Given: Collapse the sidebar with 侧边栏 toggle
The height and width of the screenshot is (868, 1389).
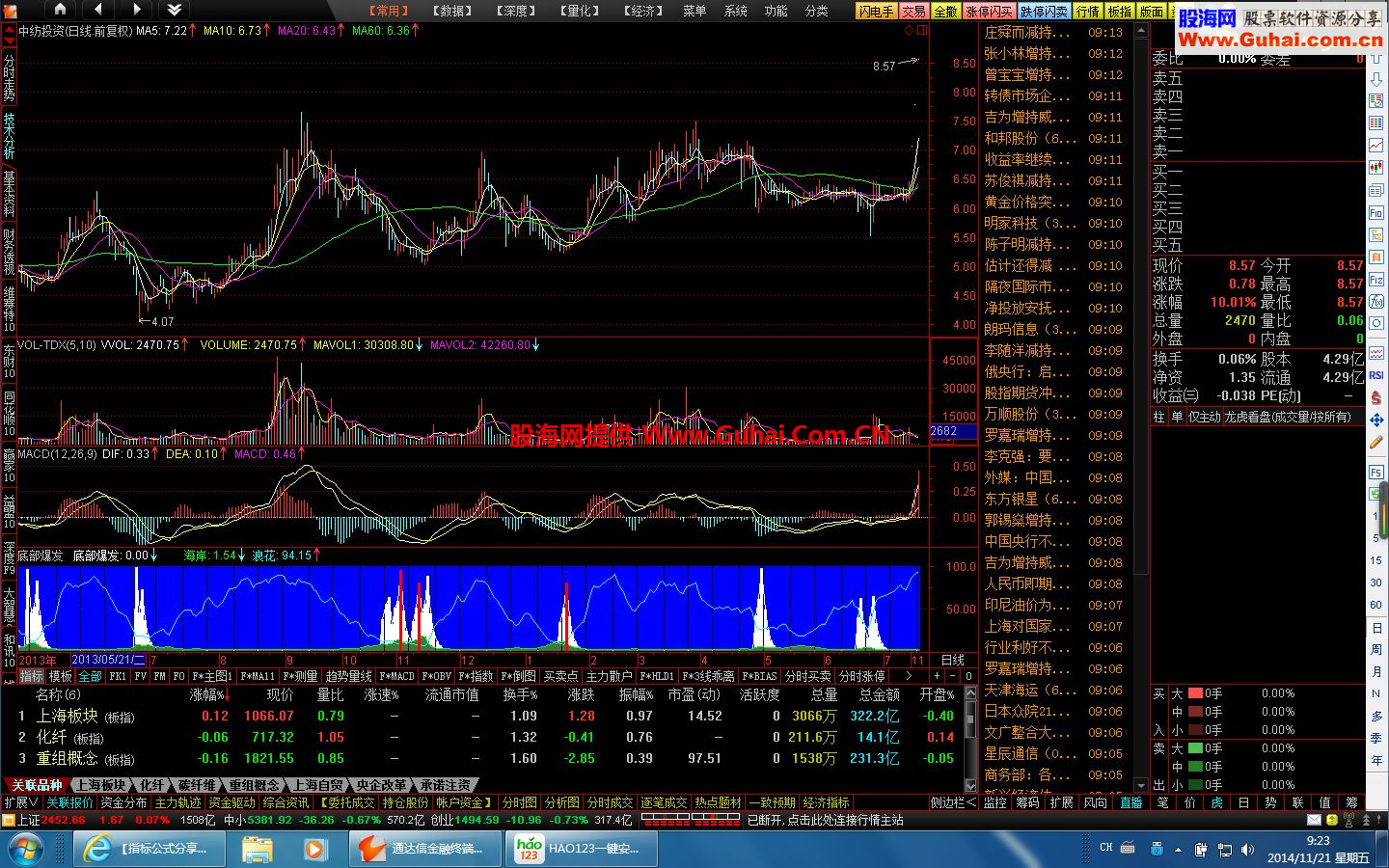Looking at the screenshot, I should click(x=953, y=803).
